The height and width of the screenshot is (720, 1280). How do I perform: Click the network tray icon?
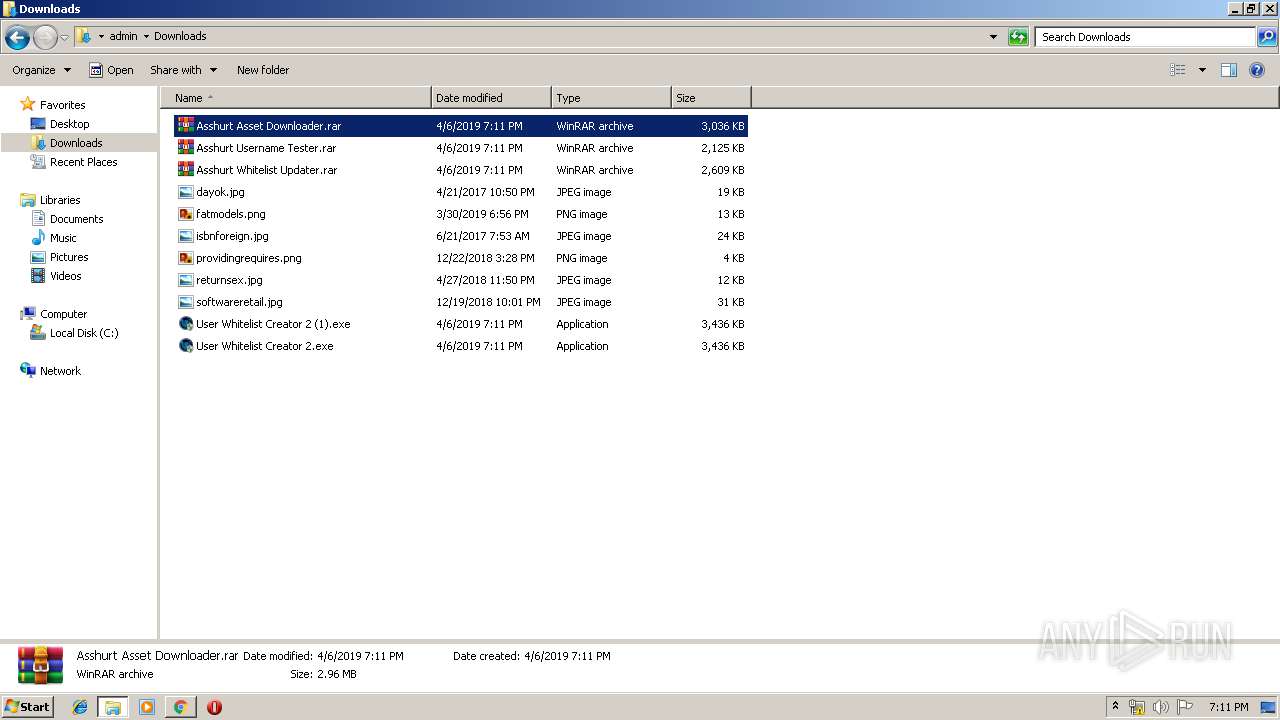(1137, 707)
